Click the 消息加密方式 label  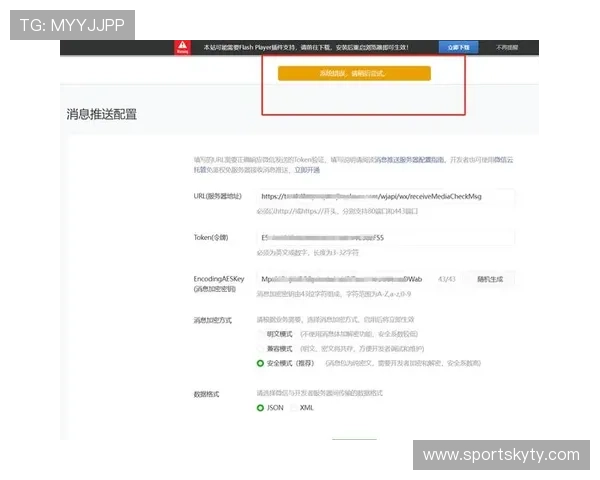pyautogui.click(x=212, y=320)
